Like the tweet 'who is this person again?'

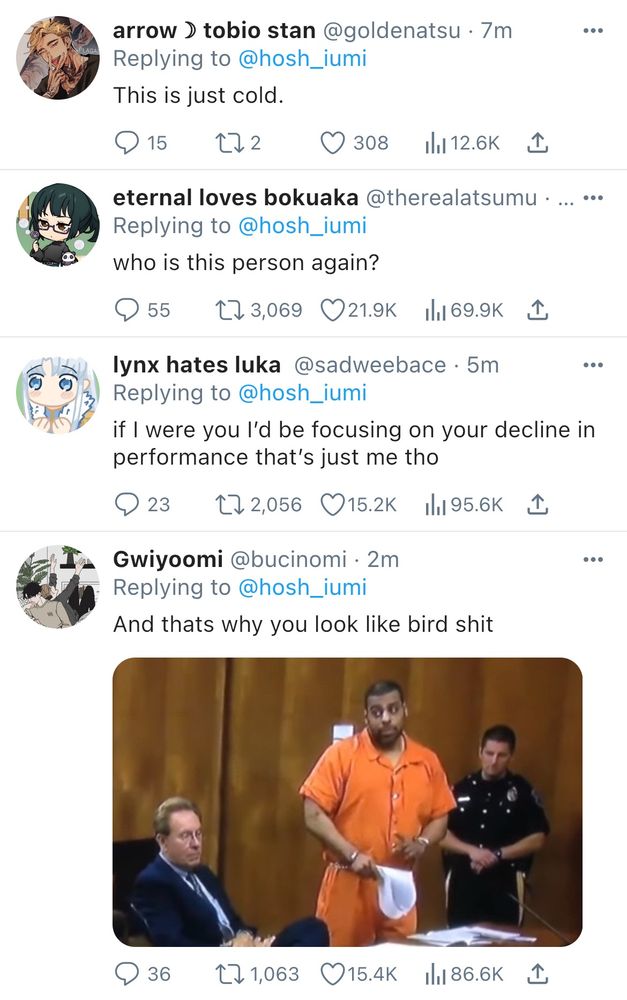tap(332, 310)
